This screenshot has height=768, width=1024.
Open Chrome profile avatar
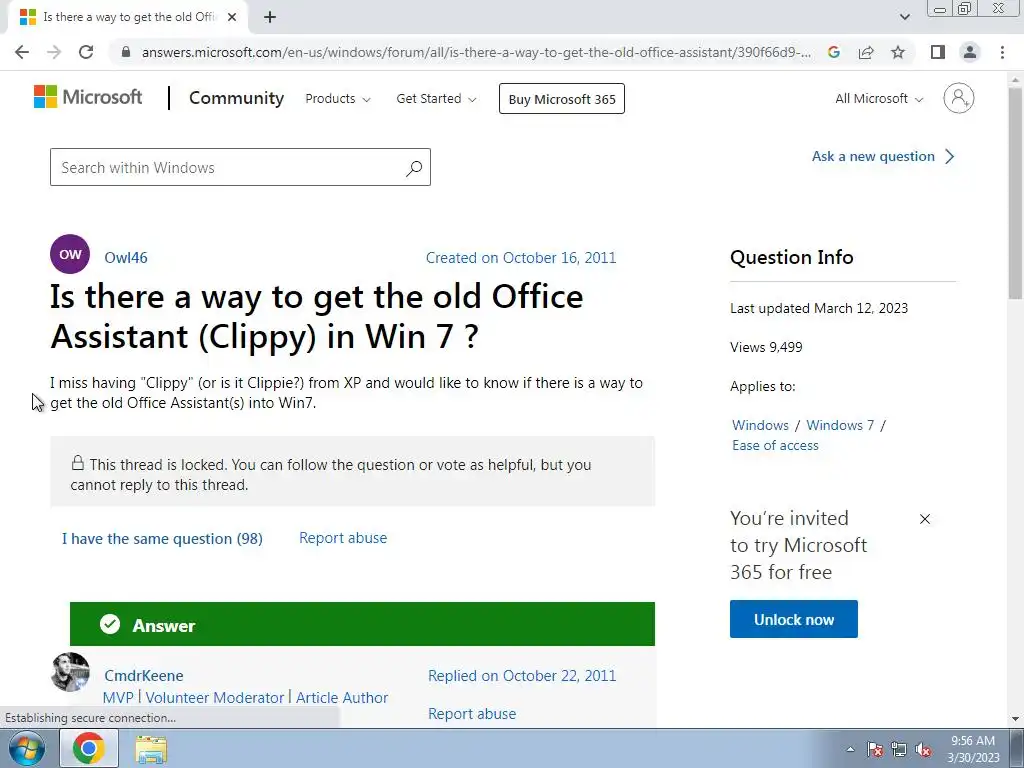point(970,52)
